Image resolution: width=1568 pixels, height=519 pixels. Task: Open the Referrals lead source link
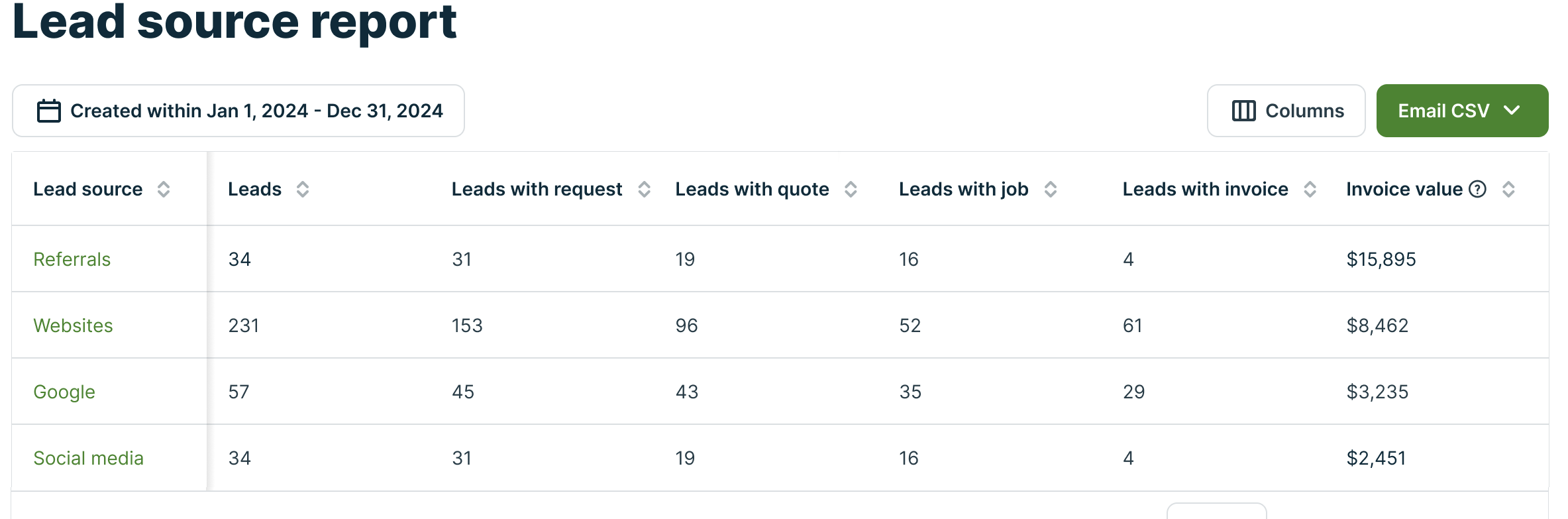72,259
